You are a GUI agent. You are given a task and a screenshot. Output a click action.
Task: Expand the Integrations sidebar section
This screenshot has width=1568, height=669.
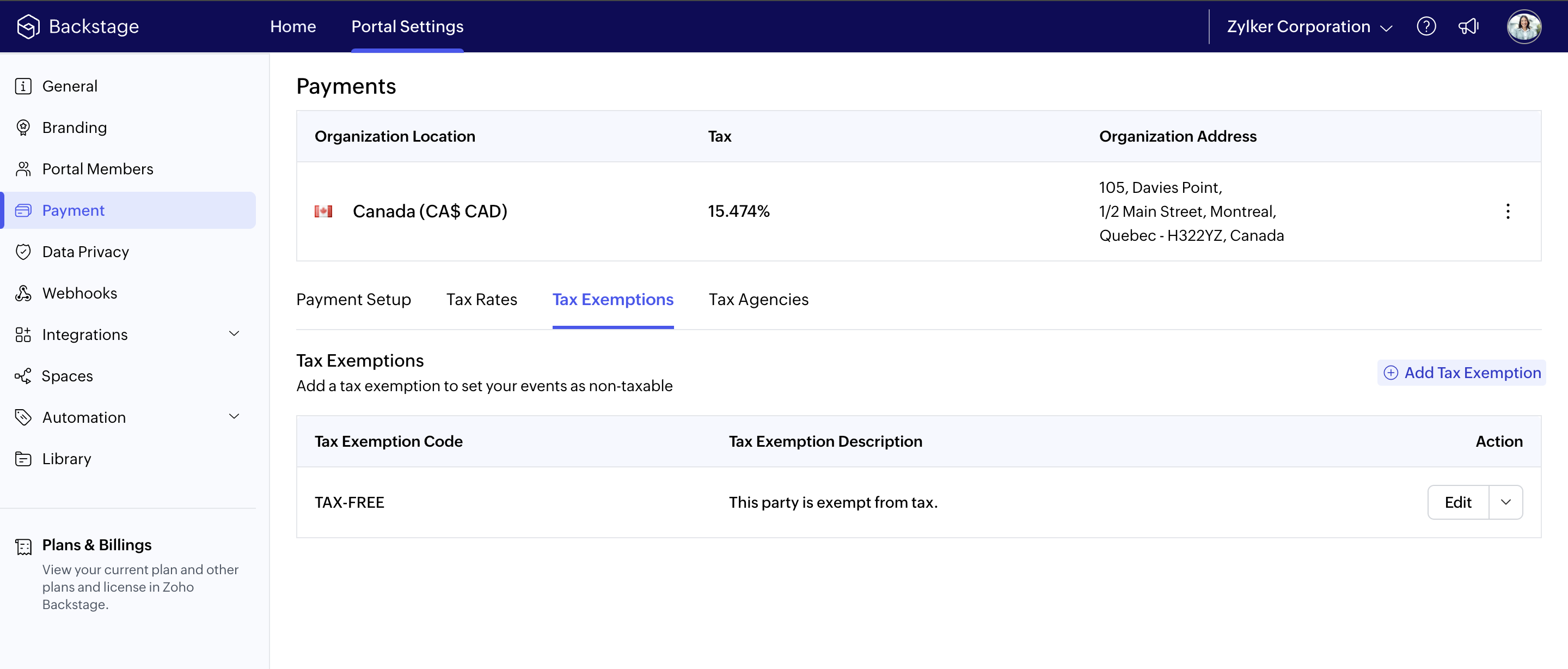(x=234, y=334)
